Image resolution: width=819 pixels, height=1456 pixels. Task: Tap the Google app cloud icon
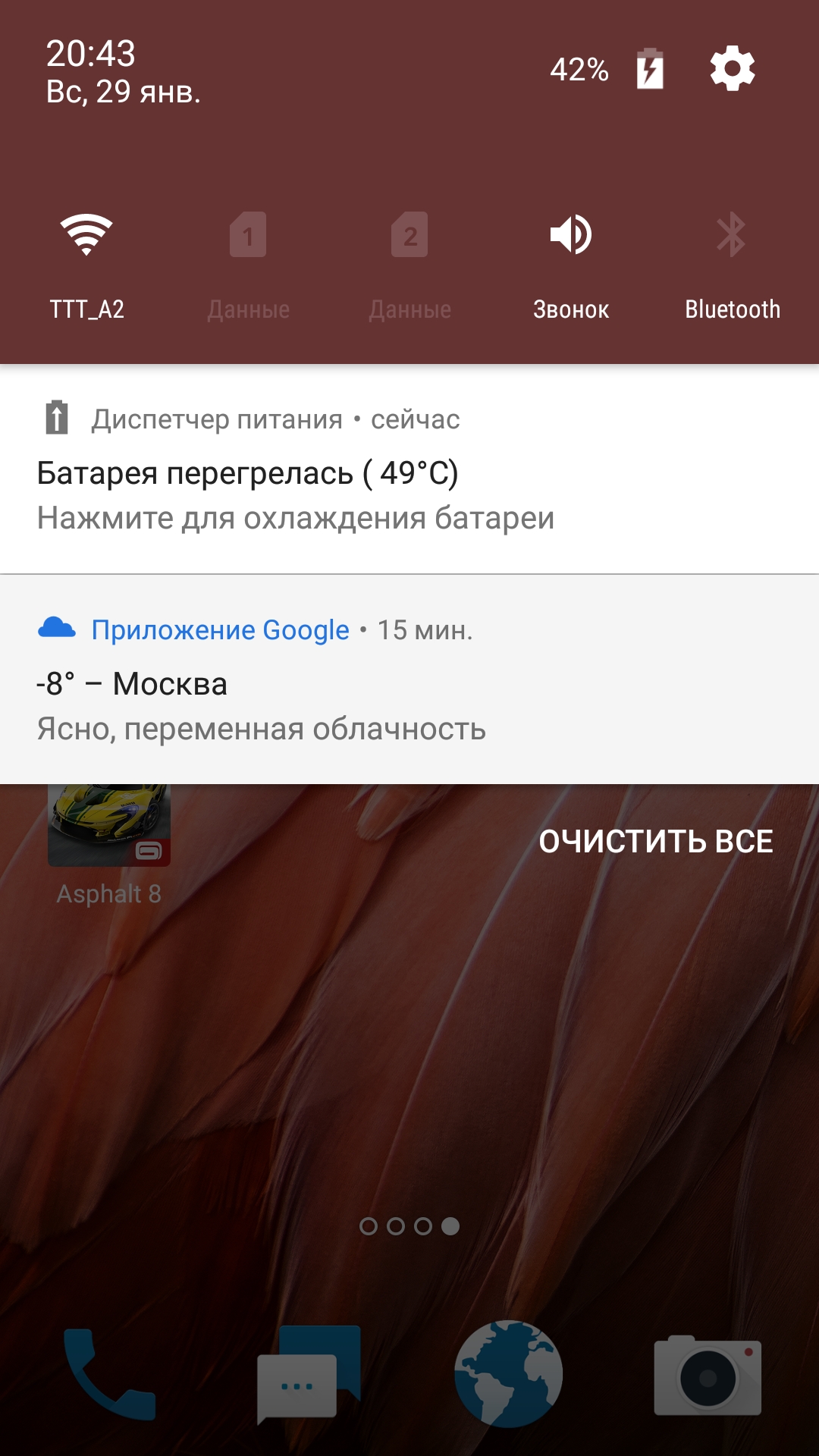click(57, 628)
